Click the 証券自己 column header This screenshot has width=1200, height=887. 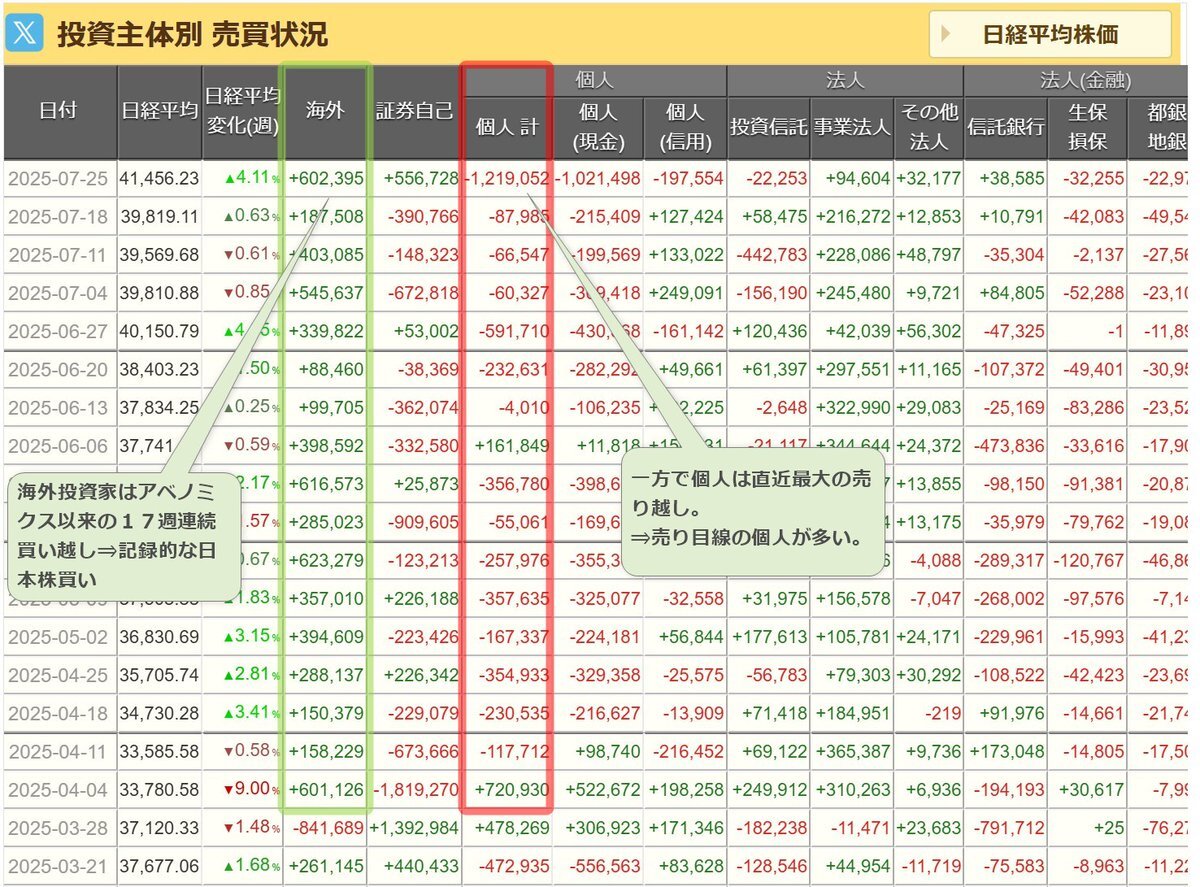click(x=414, y=111)
